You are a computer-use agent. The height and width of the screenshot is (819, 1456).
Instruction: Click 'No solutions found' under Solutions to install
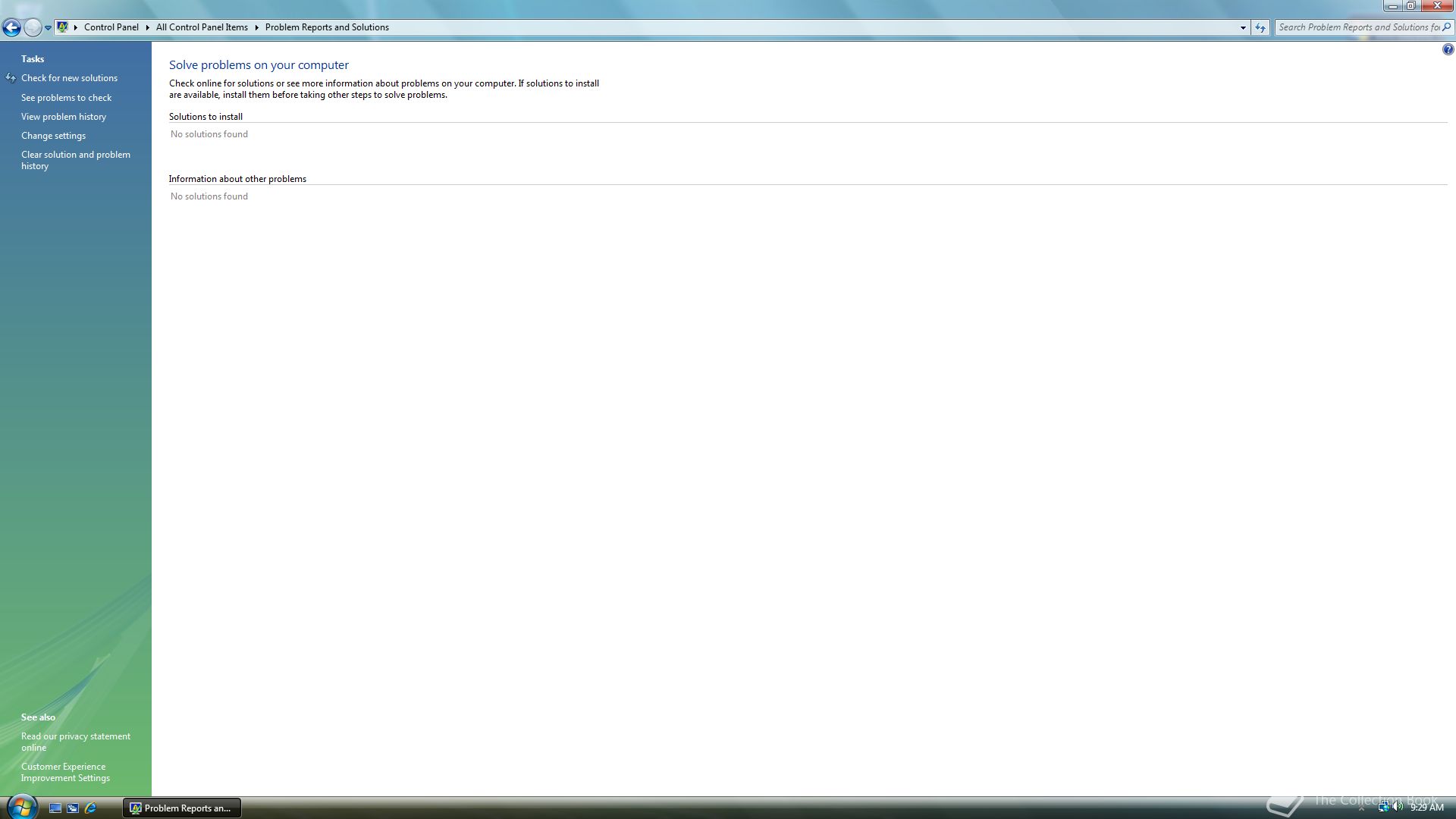pos(209,134)
